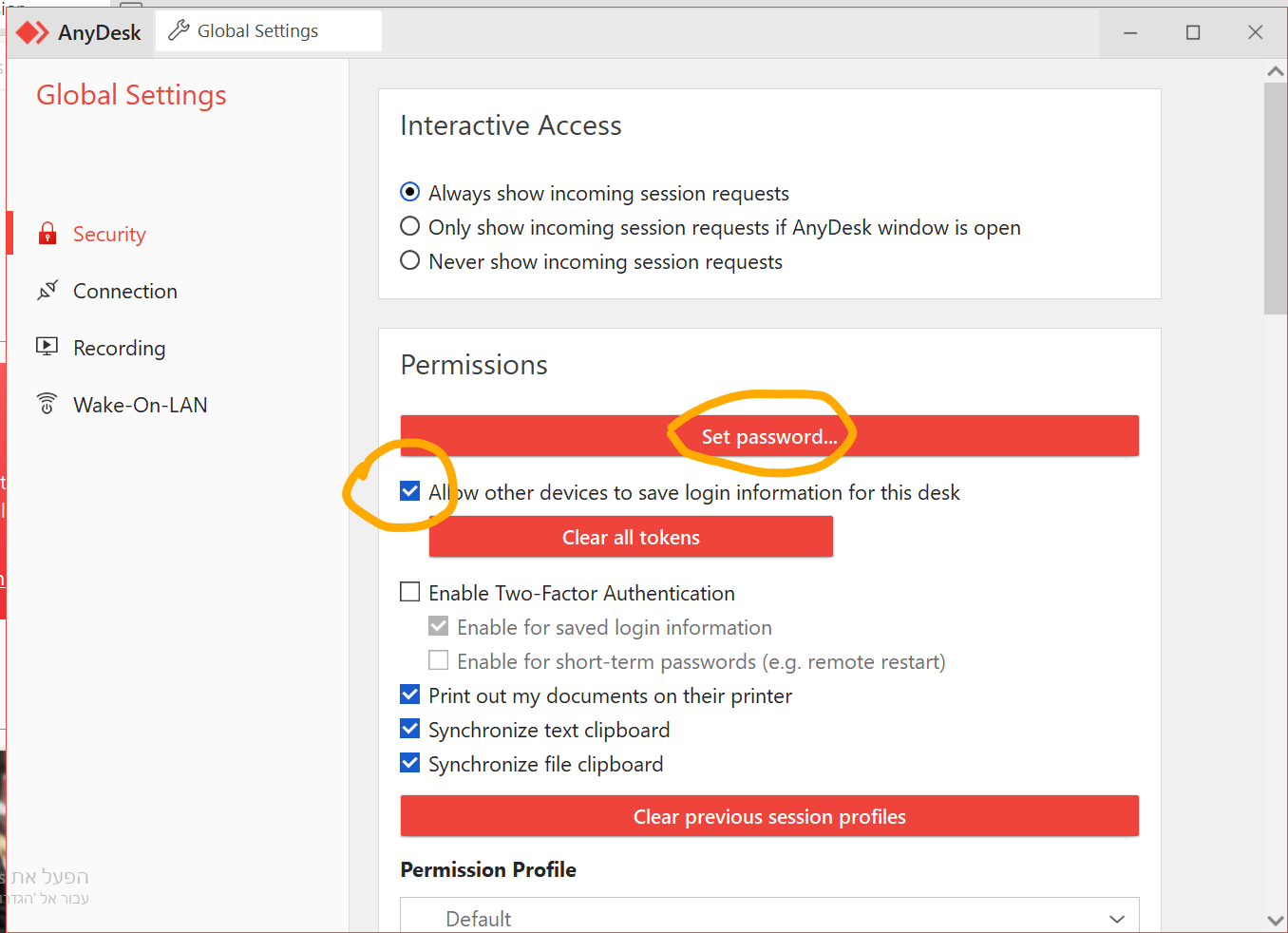Uncheck Allow other devices to save login information
1288x933 pixels.
[409, 491]
